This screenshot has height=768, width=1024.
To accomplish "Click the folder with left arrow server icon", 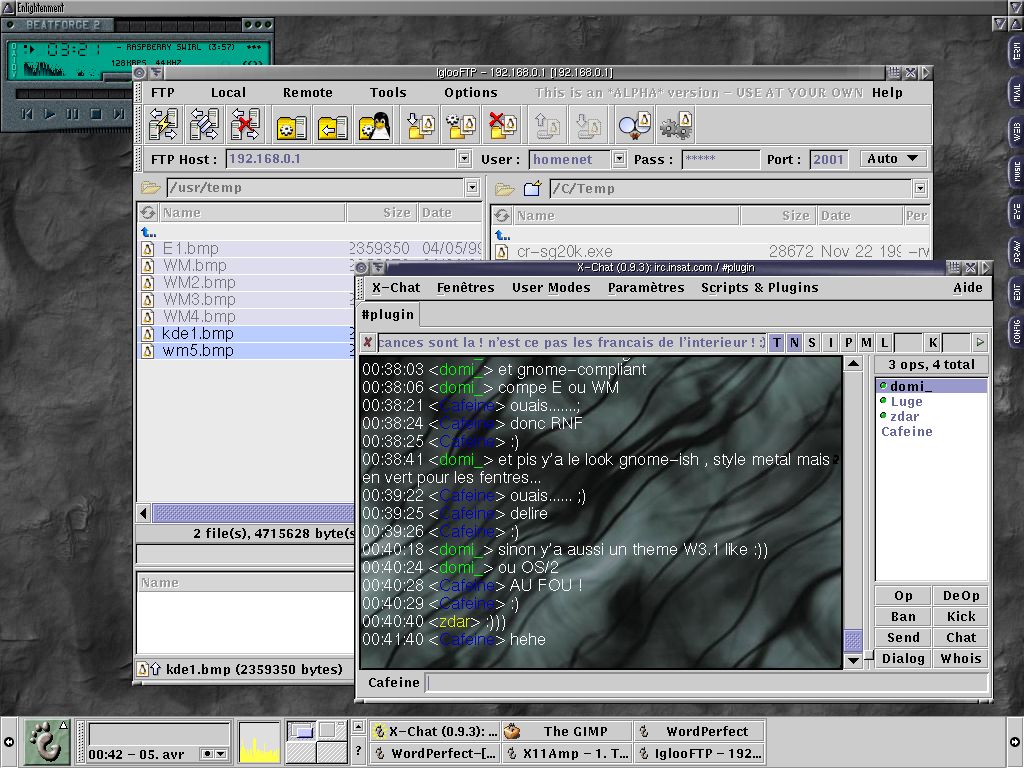I will 332,125.
